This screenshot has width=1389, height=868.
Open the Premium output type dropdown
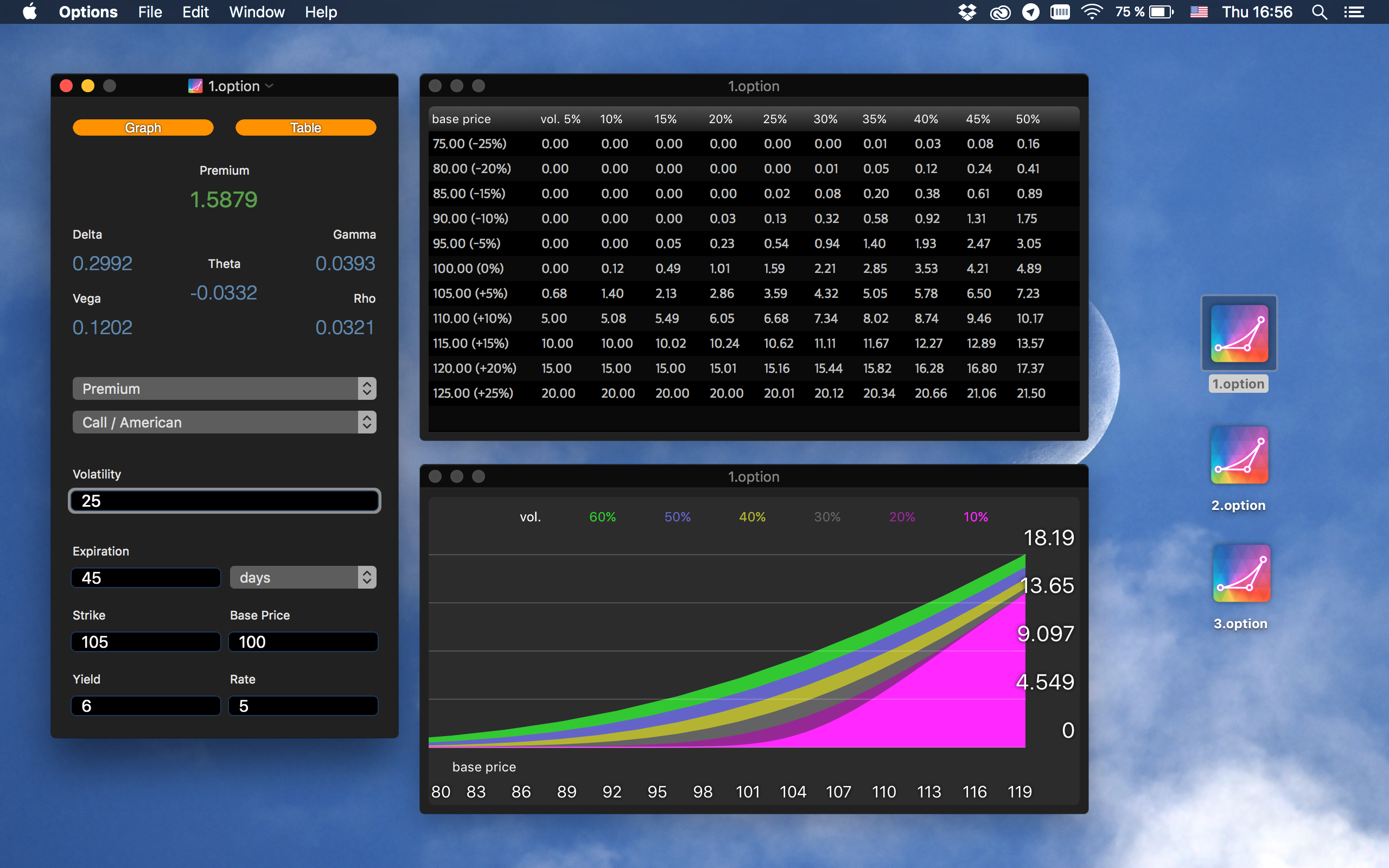point(224,388)
